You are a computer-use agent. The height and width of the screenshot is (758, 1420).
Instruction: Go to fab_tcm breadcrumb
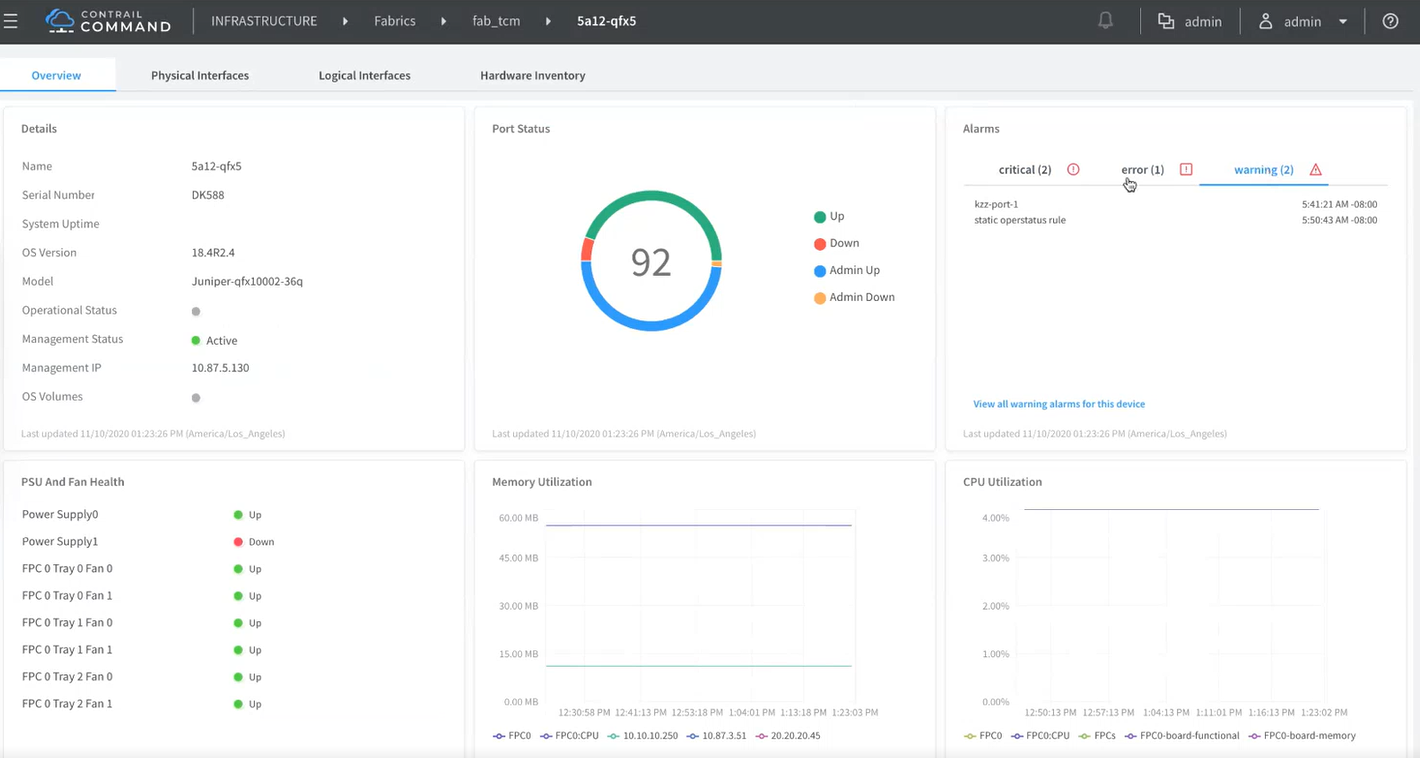coord(496,21)
